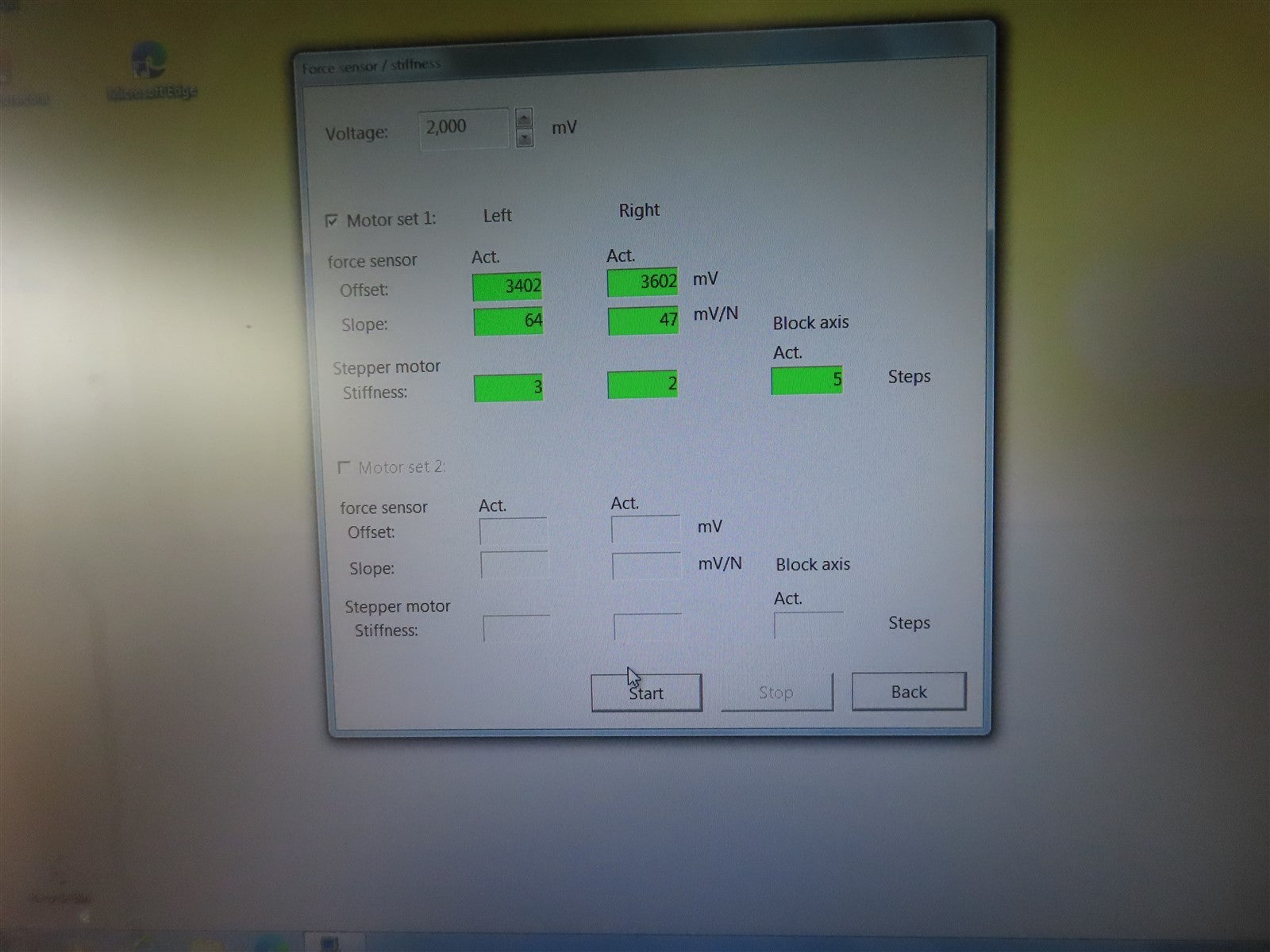Decrease voltage with the down spinner arrow
The height and width of the screenshot is (952, 1270).
tap(524, 139)
